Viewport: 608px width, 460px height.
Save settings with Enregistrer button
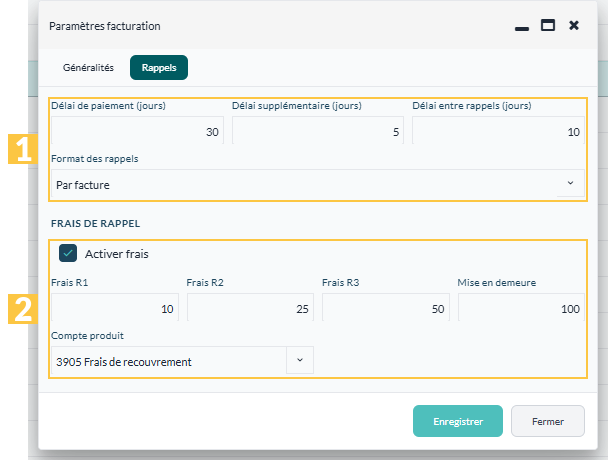[458, 421]
